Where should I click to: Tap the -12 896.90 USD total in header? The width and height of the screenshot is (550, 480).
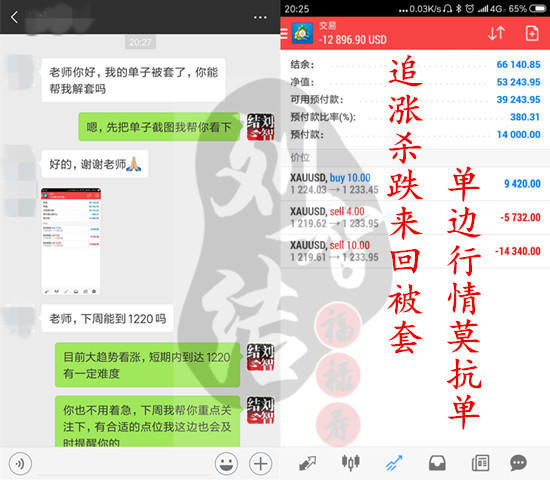[353, 39]
